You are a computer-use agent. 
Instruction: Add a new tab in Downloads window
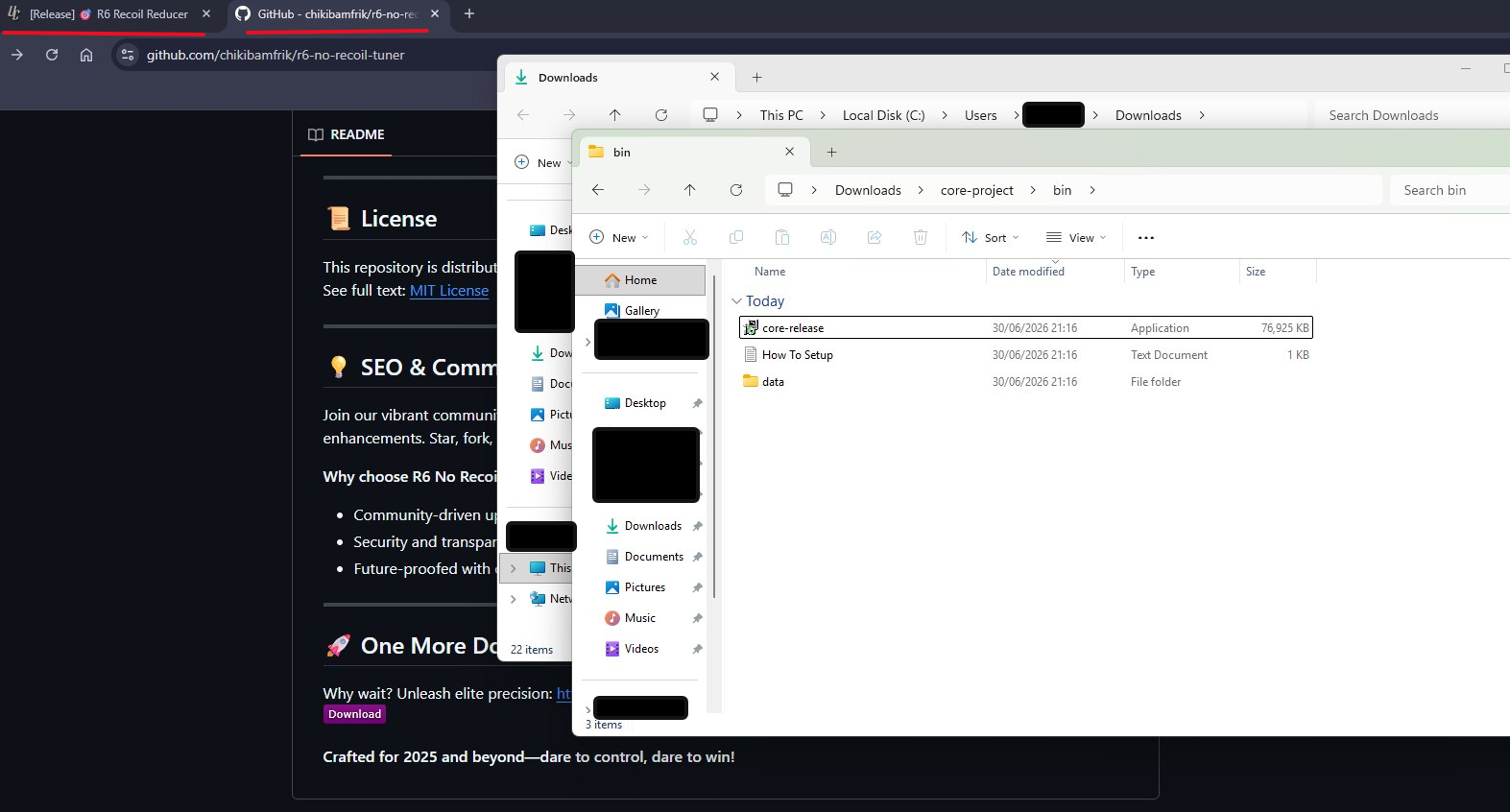pos(756,77)
